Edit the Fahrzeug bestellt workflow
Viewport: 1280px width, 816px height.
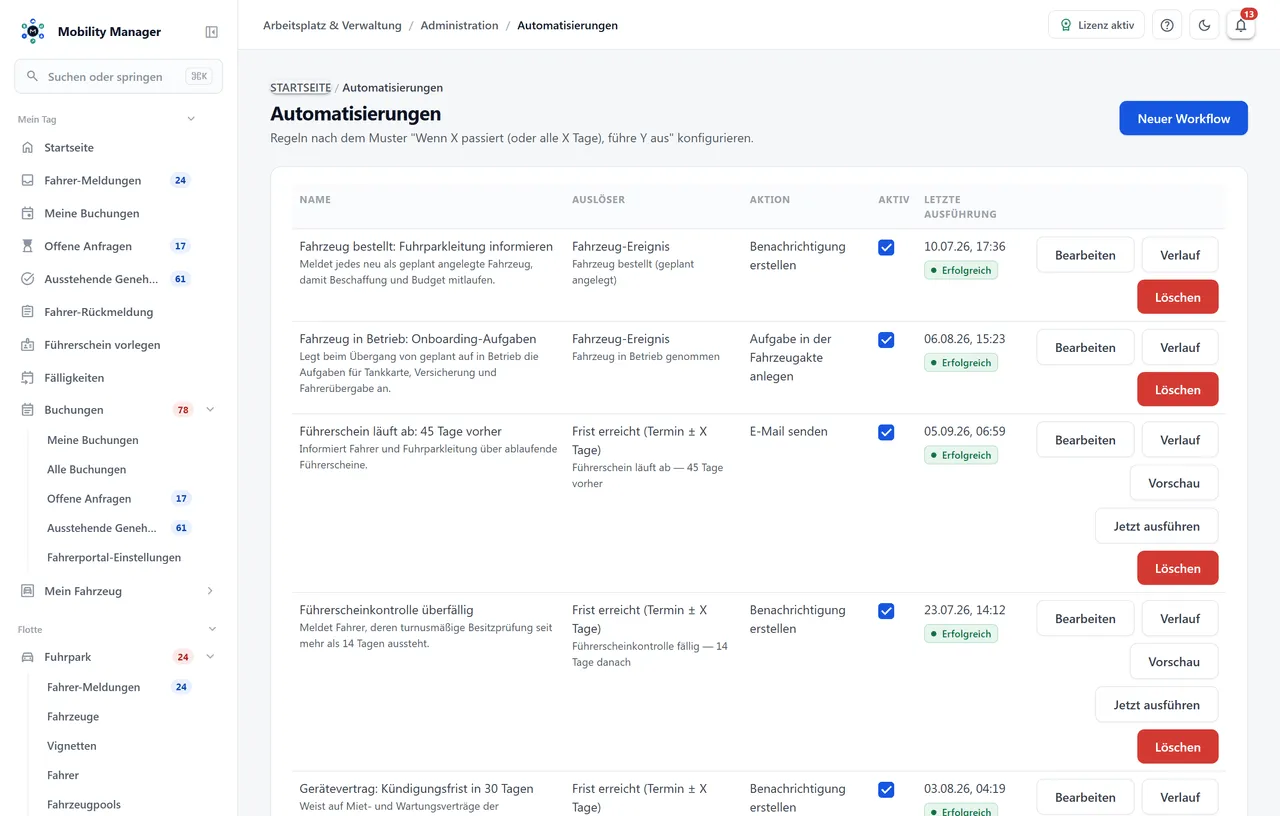(1085, 255)
